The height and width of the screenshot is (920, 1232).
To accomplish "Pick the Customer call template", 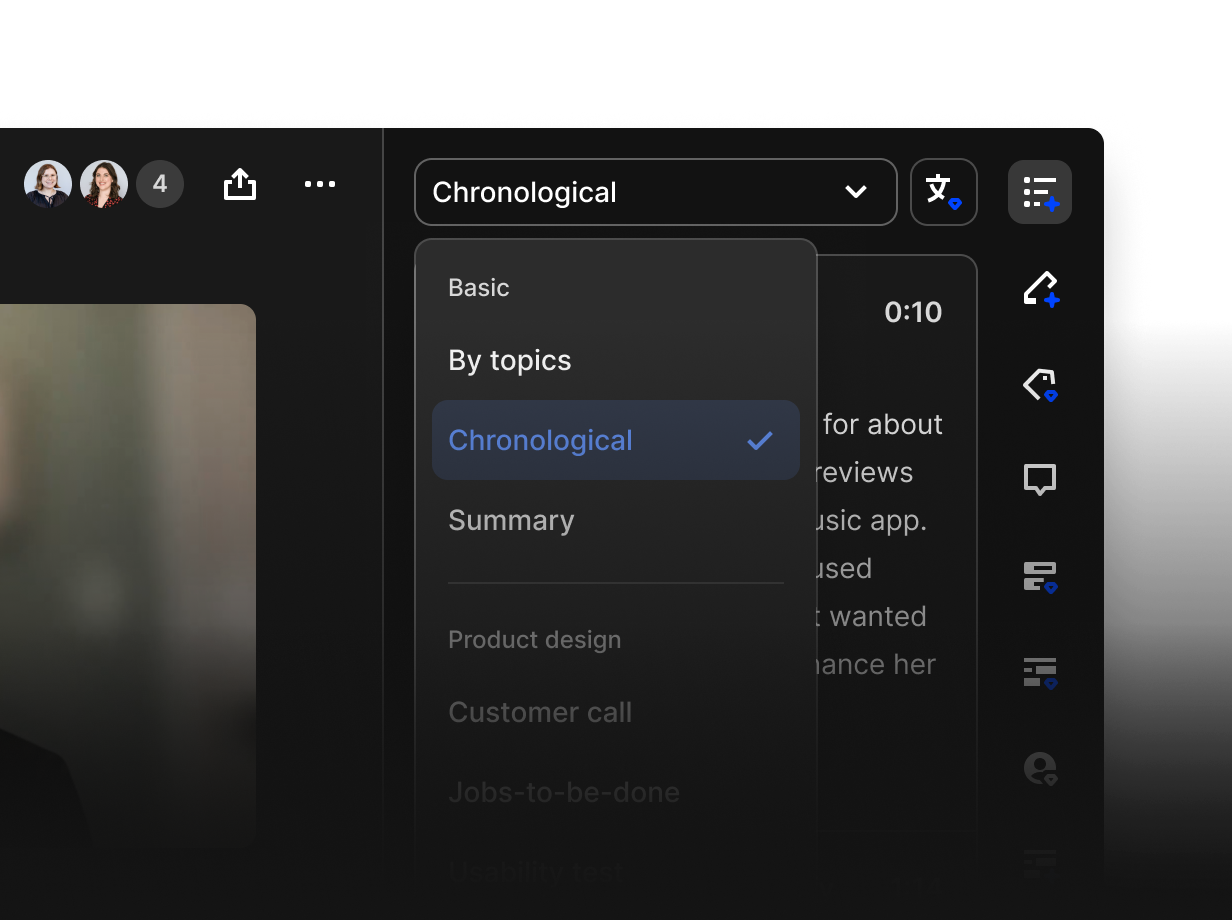I will pos(540,712).
